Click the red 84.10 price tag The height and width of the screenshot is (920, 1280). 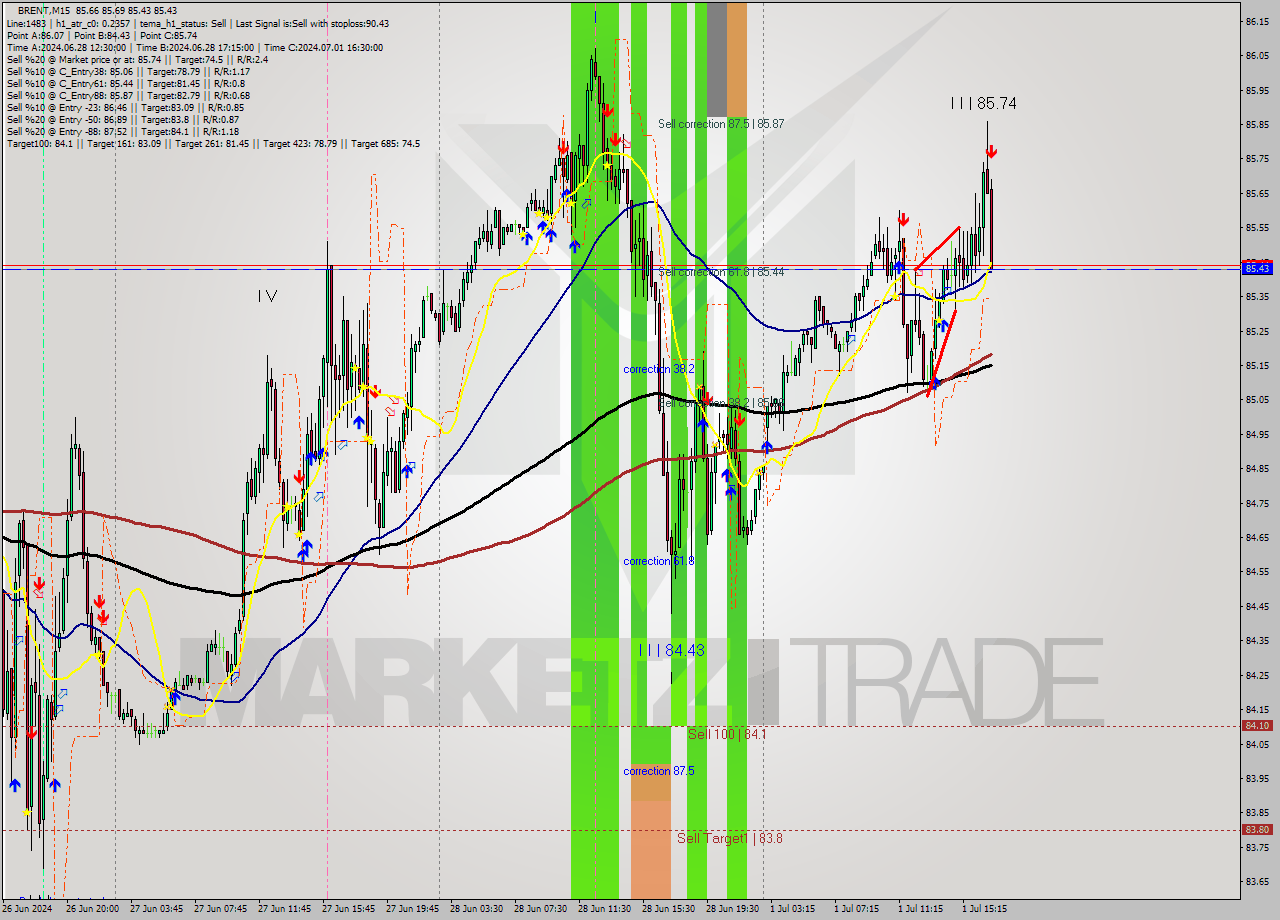click(1257, 726)
